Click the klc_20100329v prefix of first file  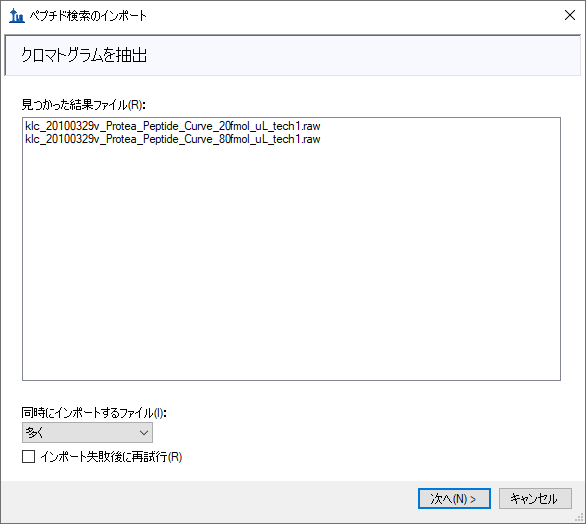click(x=62, y=126)
